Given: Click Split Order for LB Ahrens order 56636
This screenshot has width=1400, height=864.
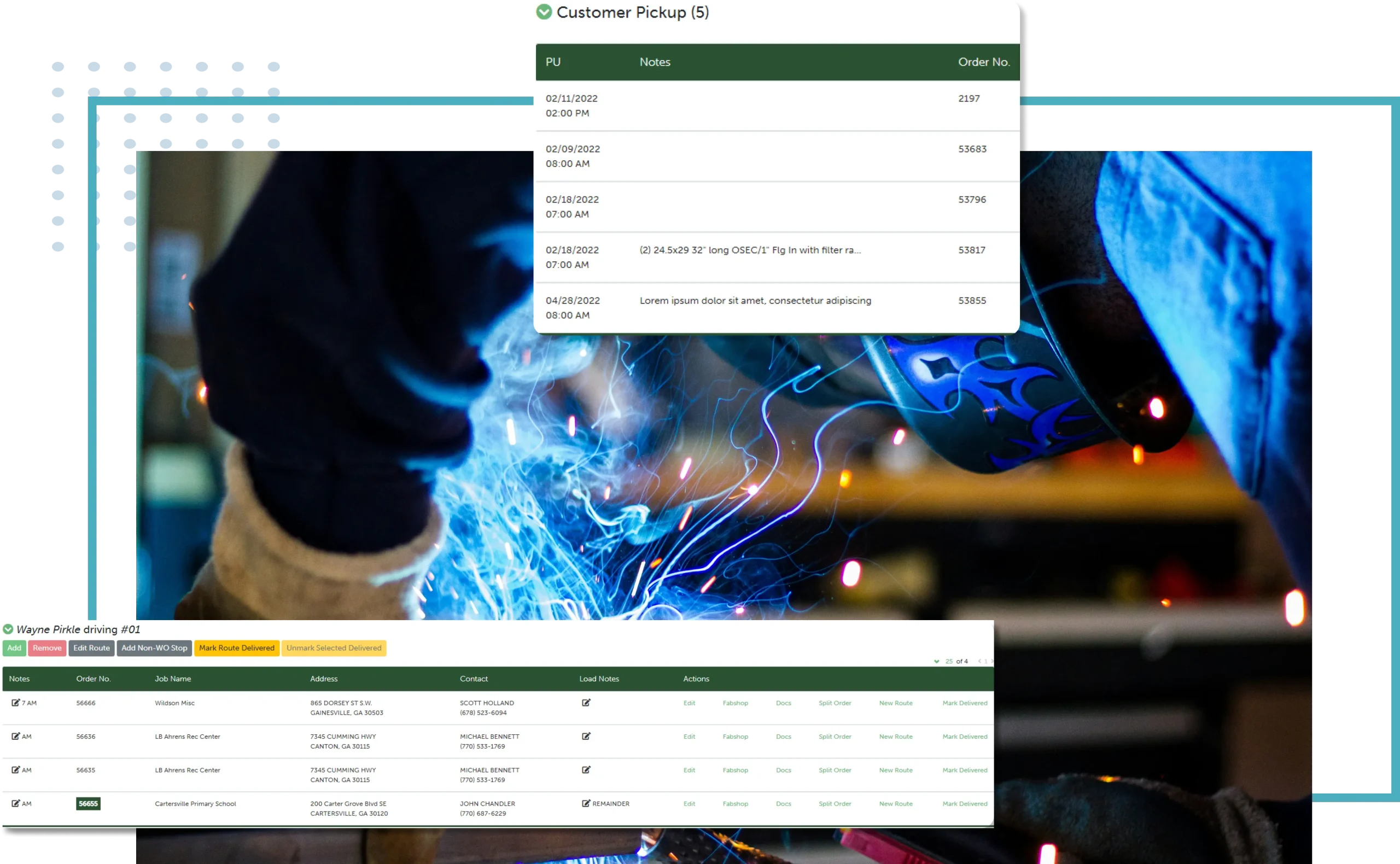Looking at the screenshot, I should pyautogui.click(x=835, y=737).
